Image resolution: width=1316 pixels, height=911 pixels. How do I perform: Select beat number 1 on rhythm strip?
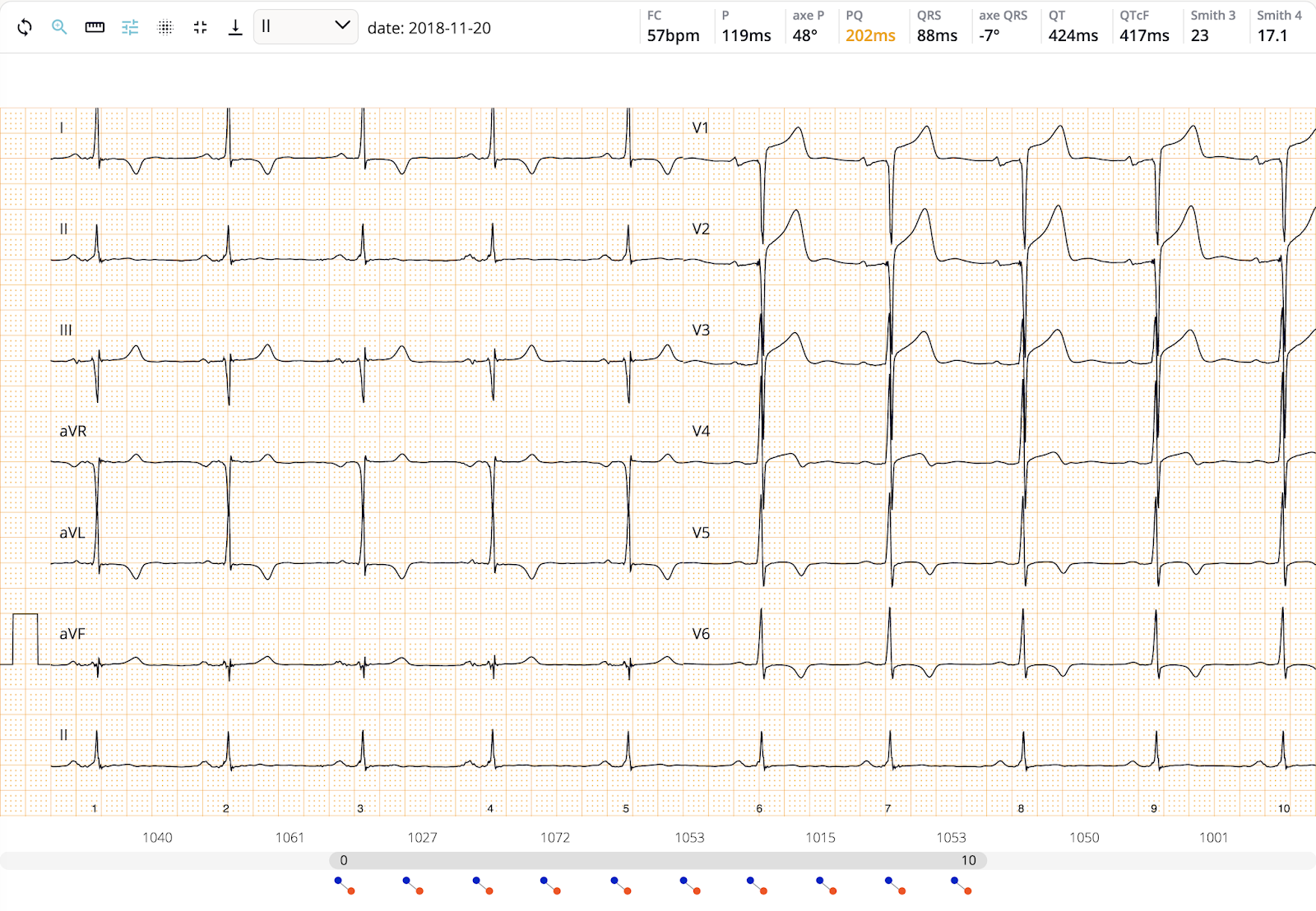click(x=95, y=808)
